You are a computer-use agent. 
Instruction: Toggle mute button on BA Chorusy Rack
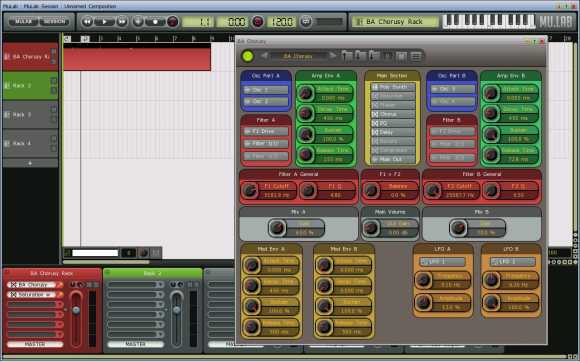90,284
